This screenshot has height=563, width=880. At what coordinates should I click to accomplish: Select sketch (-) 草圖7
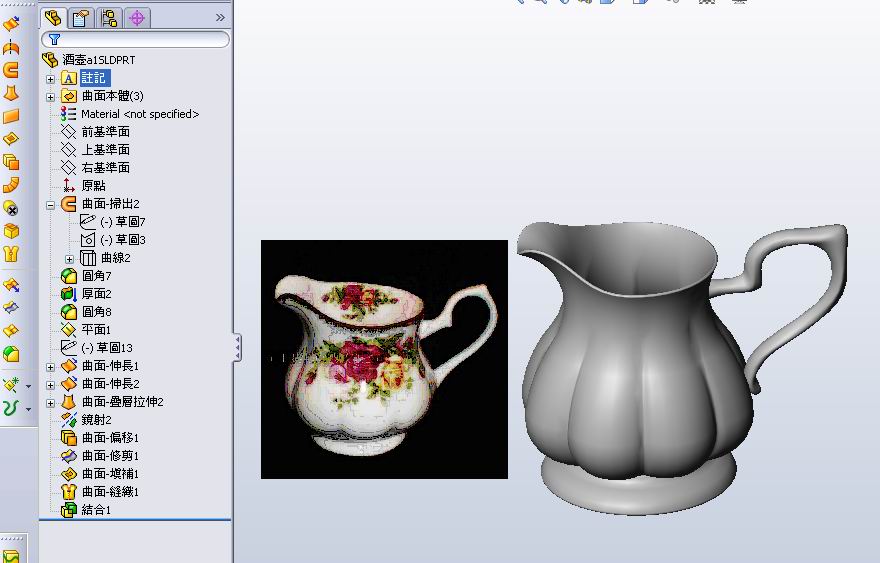coord(122,222)
